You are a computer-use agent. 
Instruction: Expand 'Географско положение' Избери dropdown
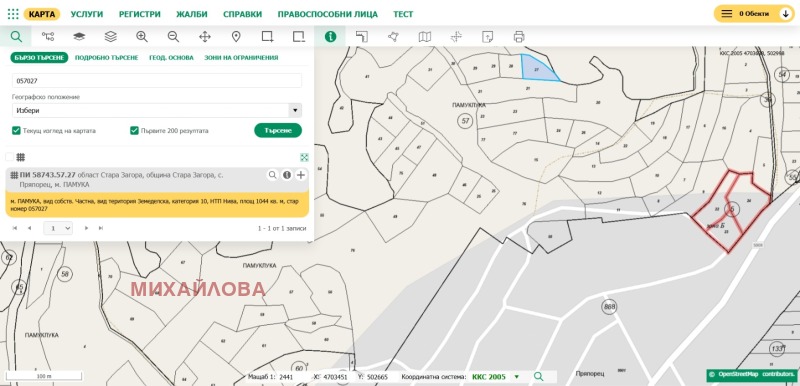(x=157, y=110)
